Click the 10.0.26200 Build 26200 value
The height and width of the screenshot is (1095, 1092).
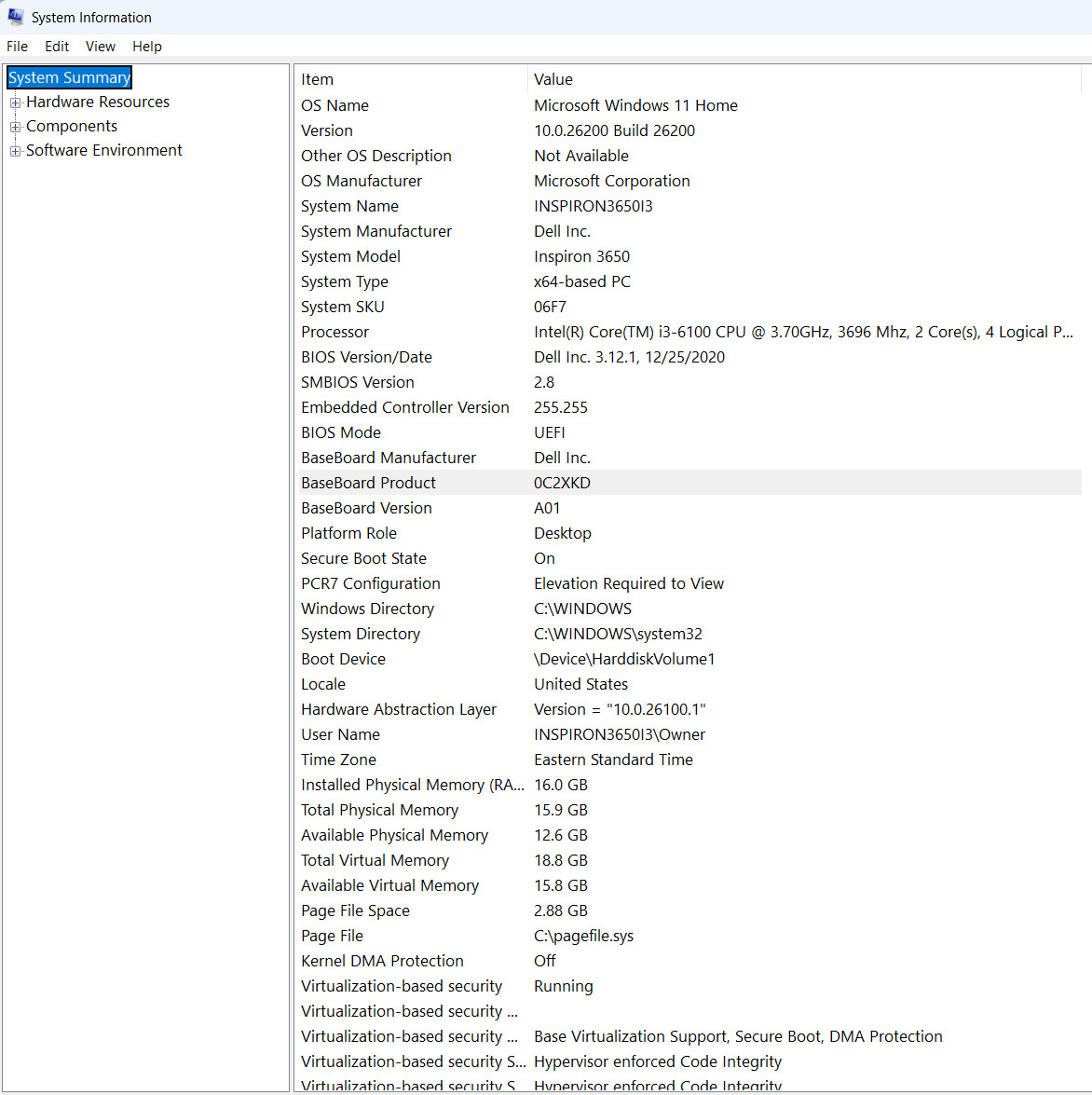click(614, 130)
